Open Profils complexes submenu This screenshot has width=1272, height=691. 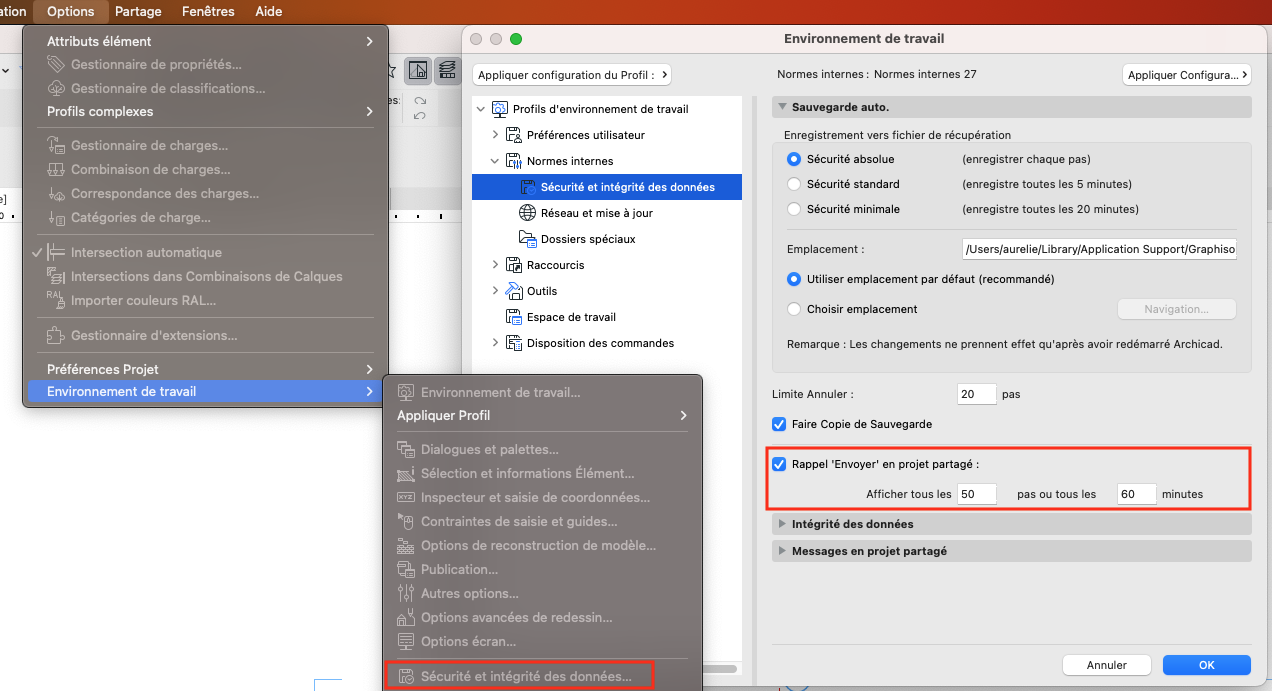(205, 111)
